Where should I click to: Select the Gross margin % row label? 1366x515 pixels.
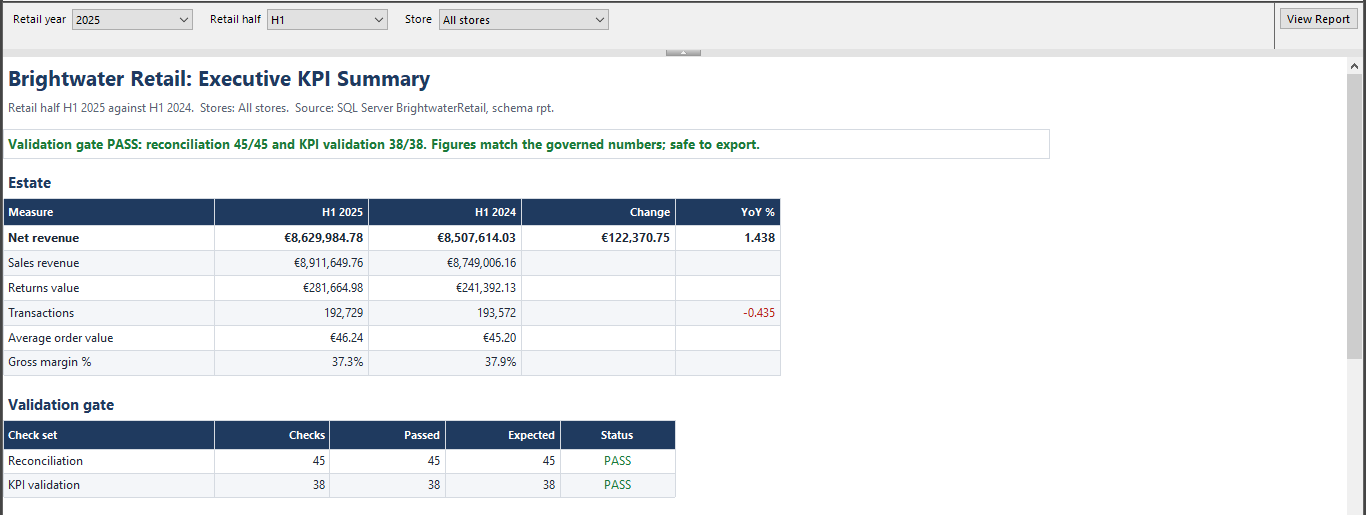click(x=49, y=362)
